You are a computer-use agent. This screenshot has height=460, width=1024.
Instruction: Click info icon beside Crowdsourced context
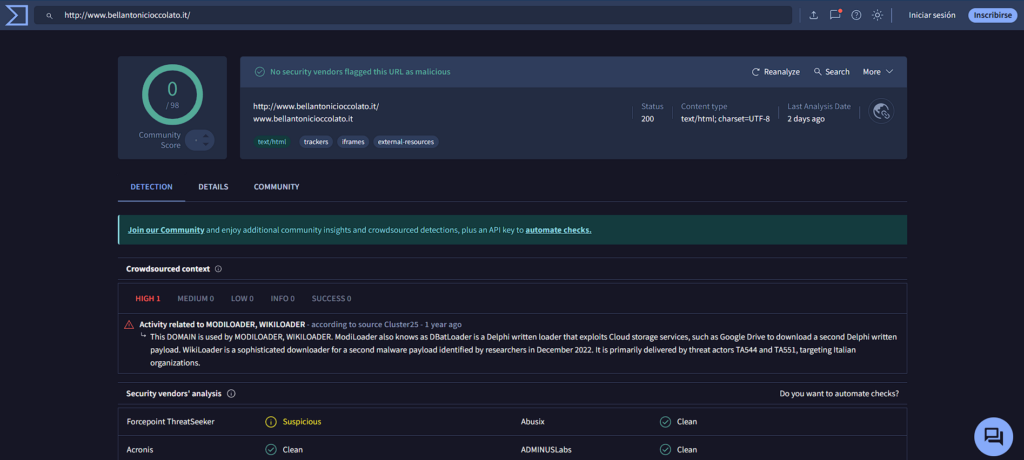218,269
